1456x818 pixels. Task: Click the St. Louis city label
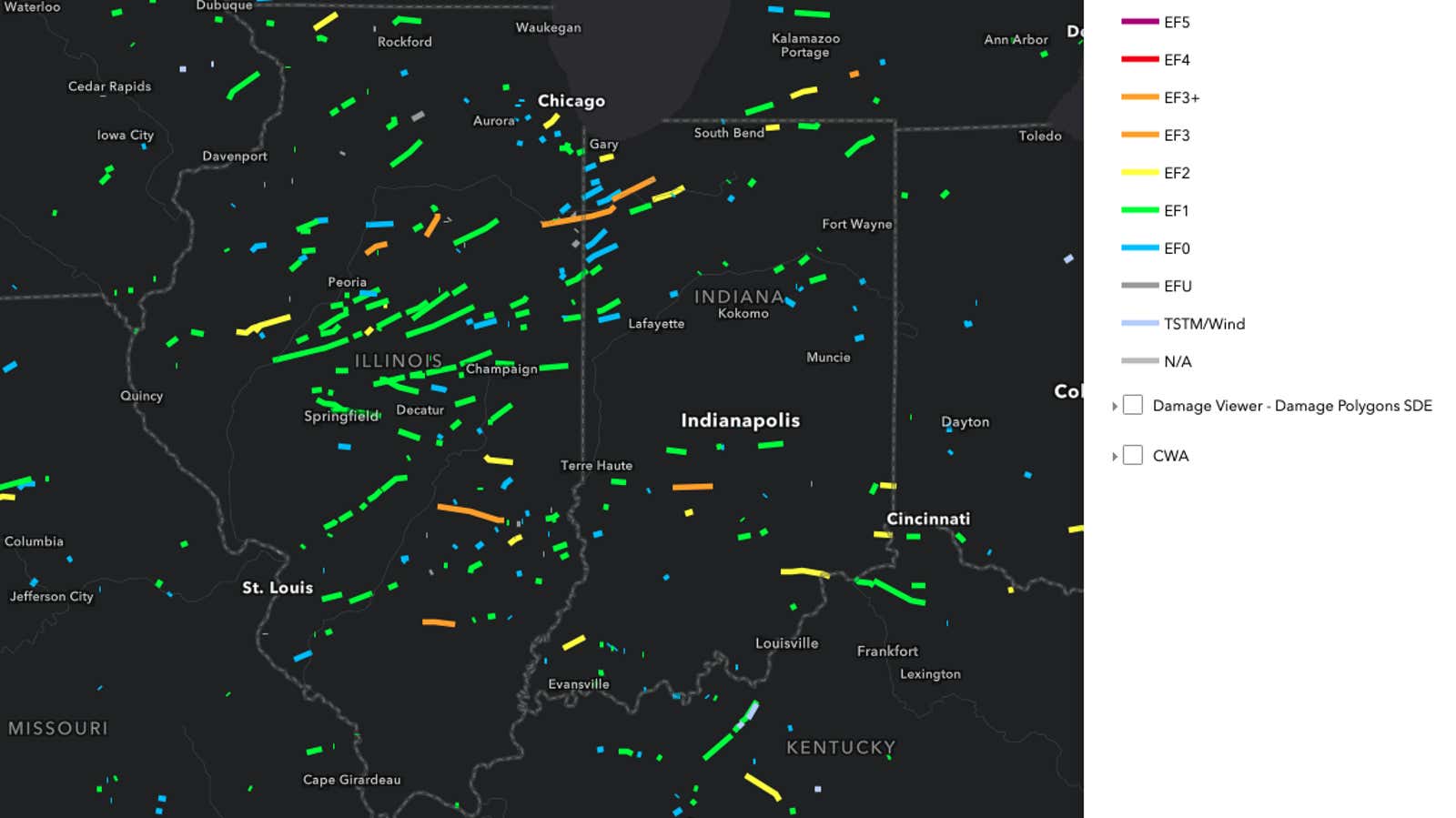coord(278,588)
